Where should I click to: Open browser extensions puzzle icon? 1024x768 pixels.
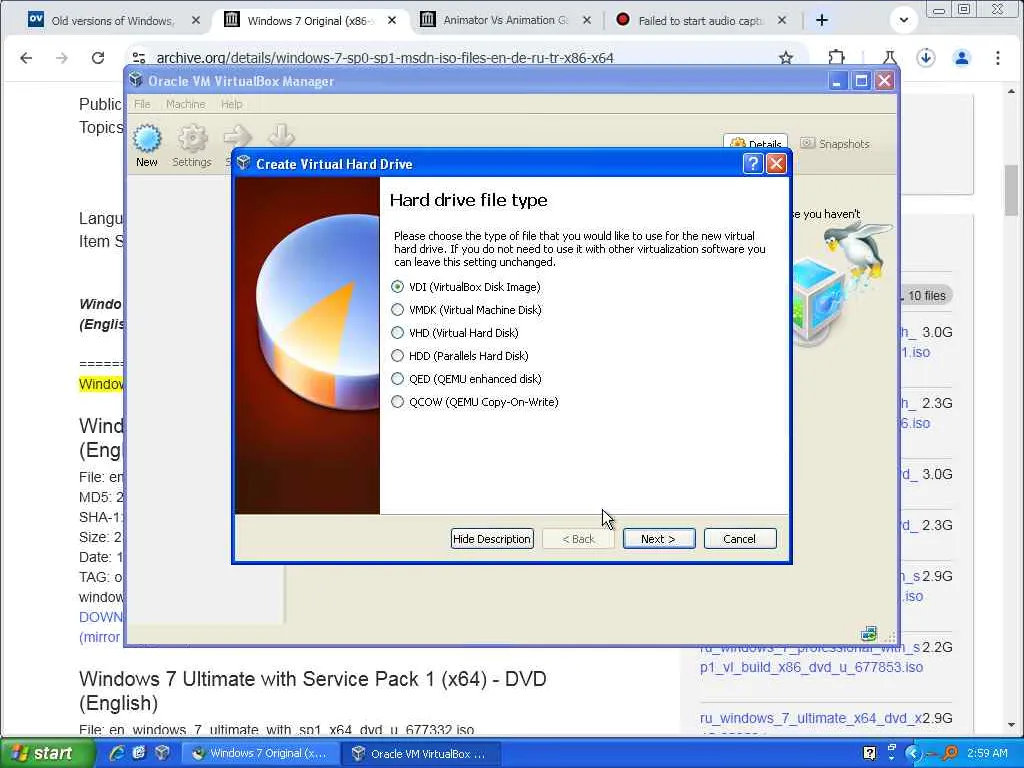[837, 58]
